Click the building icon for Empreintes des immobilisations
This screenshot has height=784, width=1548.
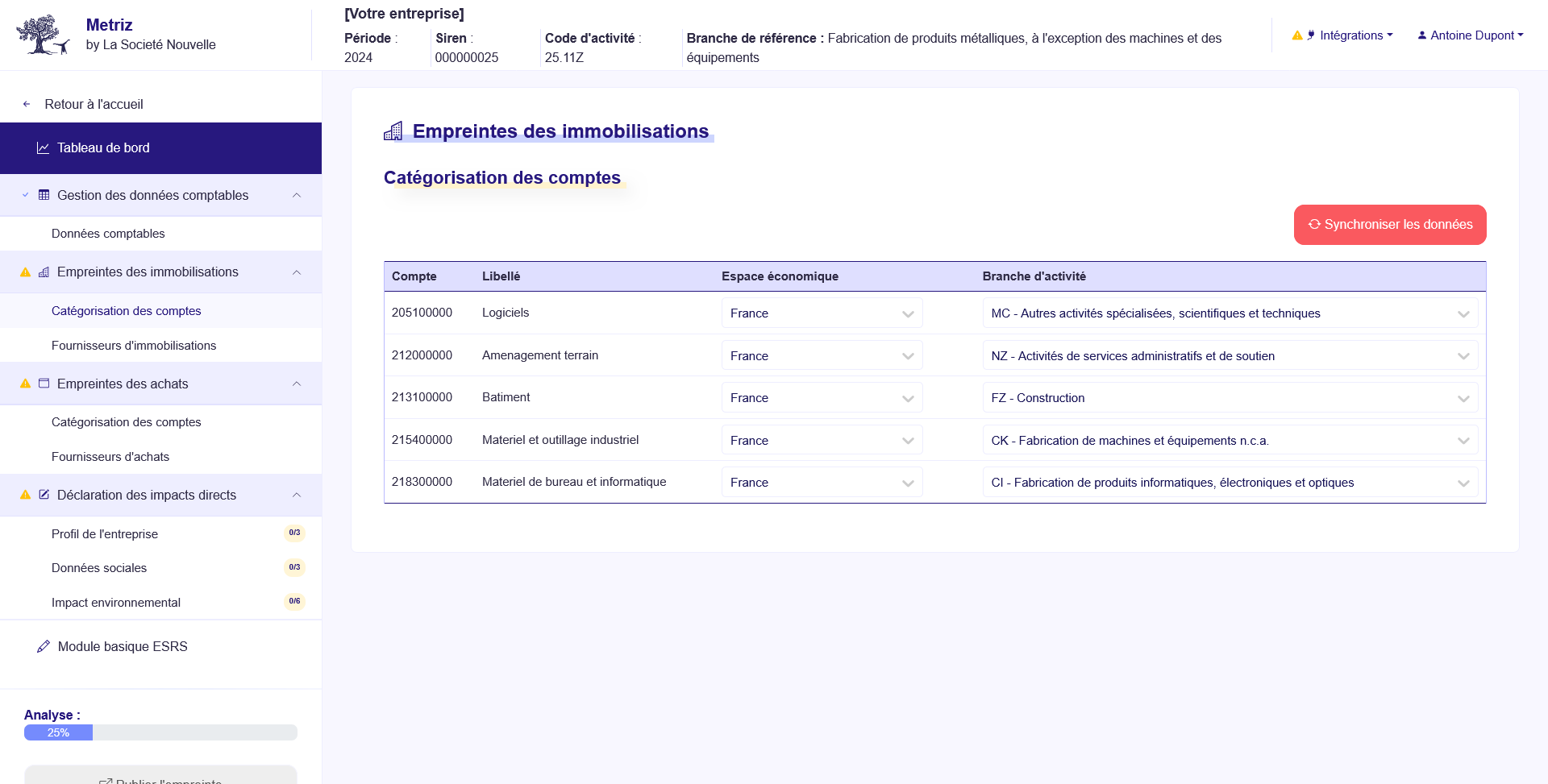(x=44, y=272)
